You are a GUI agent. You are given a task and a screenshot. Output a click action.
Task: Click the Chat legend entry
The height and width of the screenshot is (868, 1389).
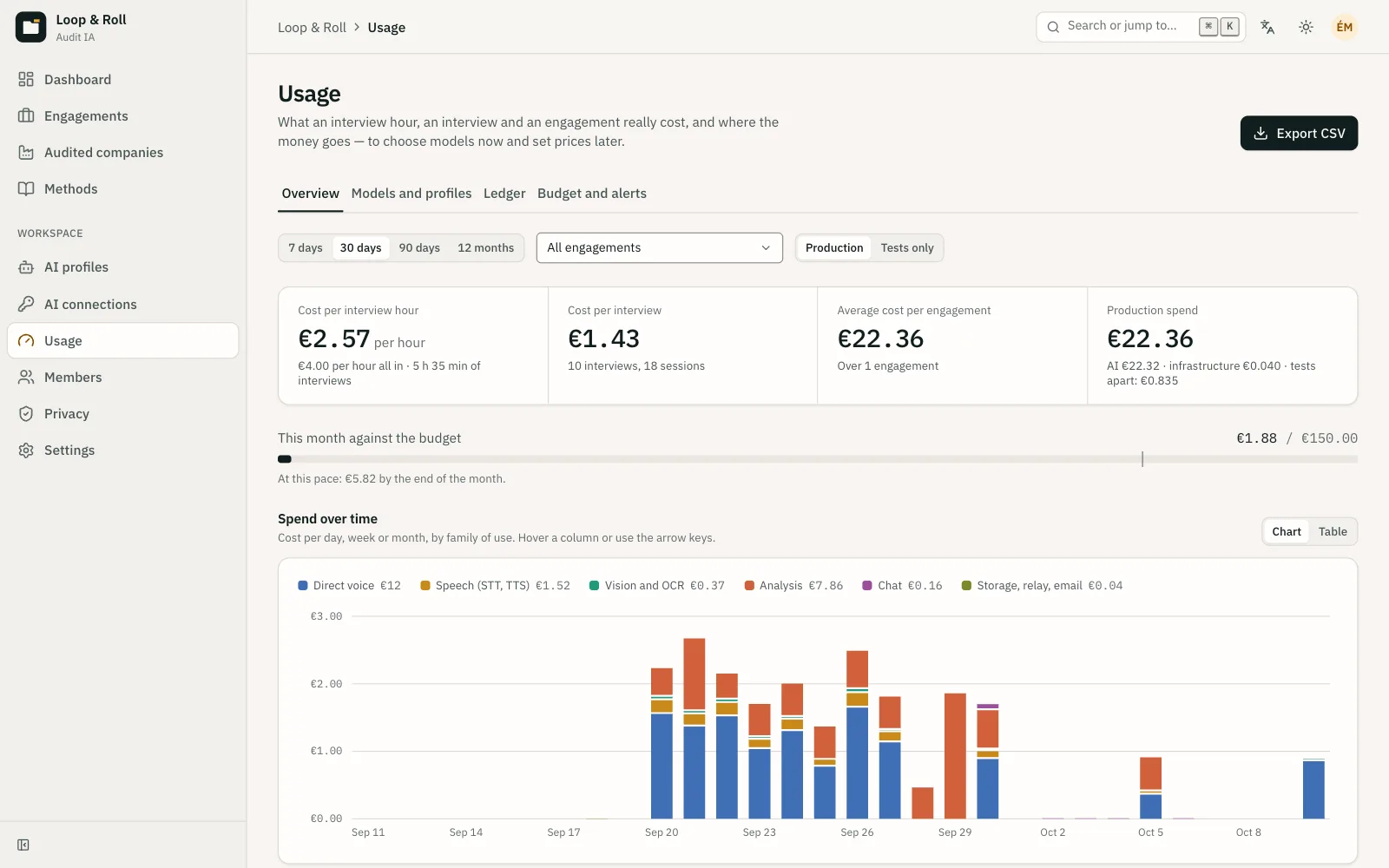[x=902, y=586]
